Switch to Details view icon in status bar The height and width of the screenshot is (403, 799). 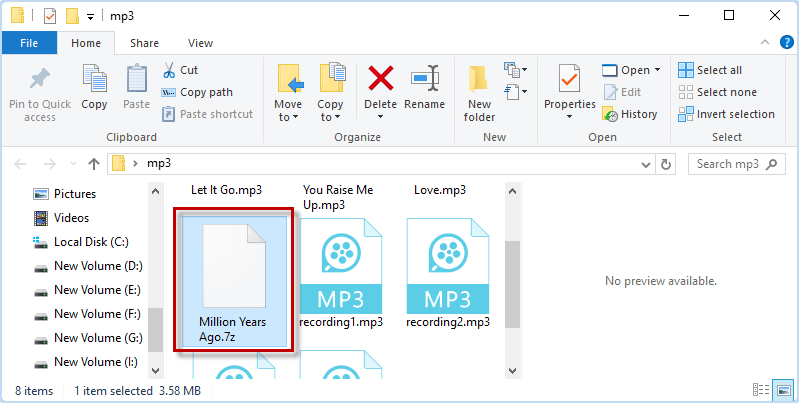761,390
